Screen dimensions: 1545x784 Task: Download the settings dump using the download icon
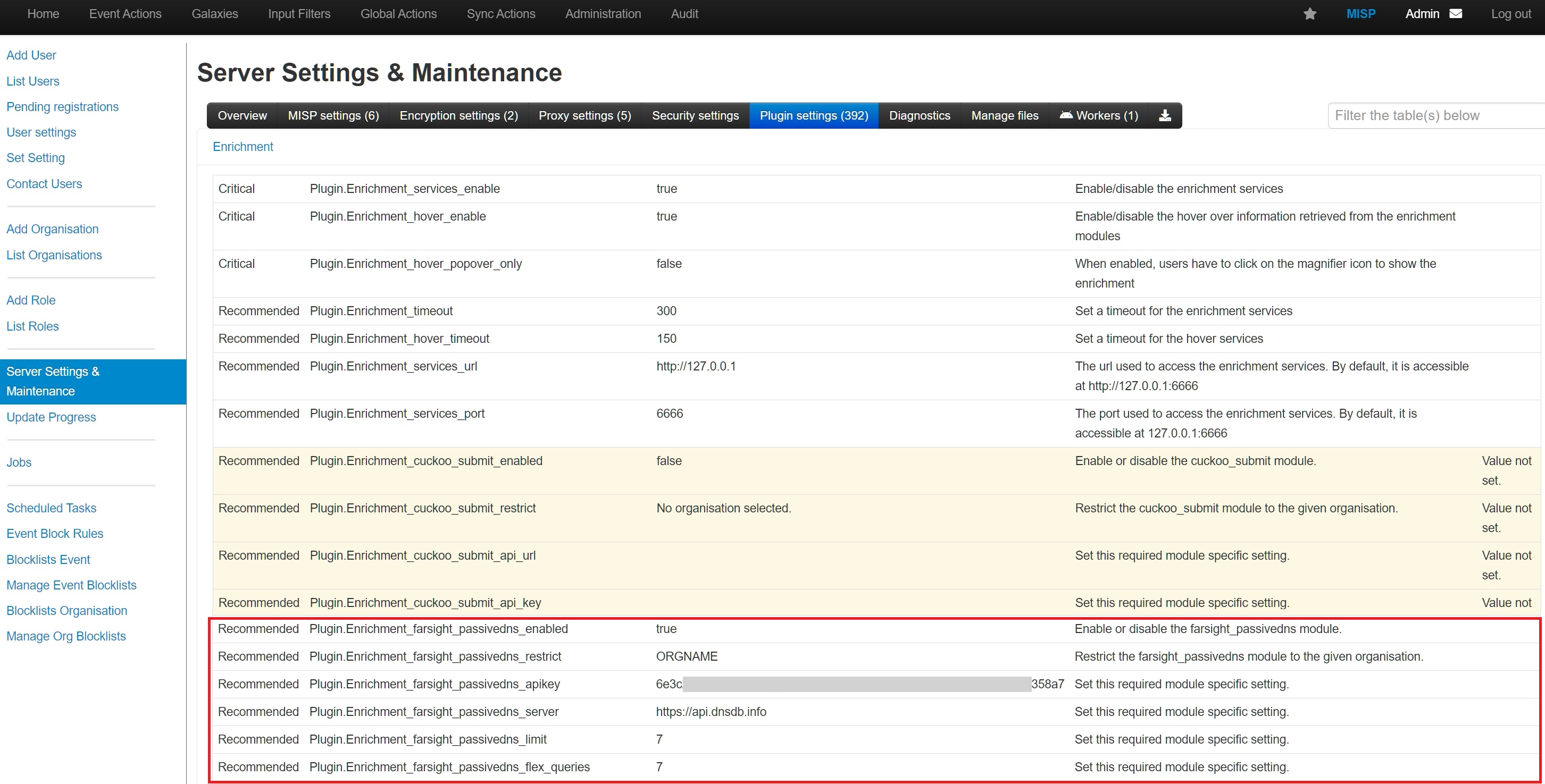pyautogui.click(x=1164, y=115)
